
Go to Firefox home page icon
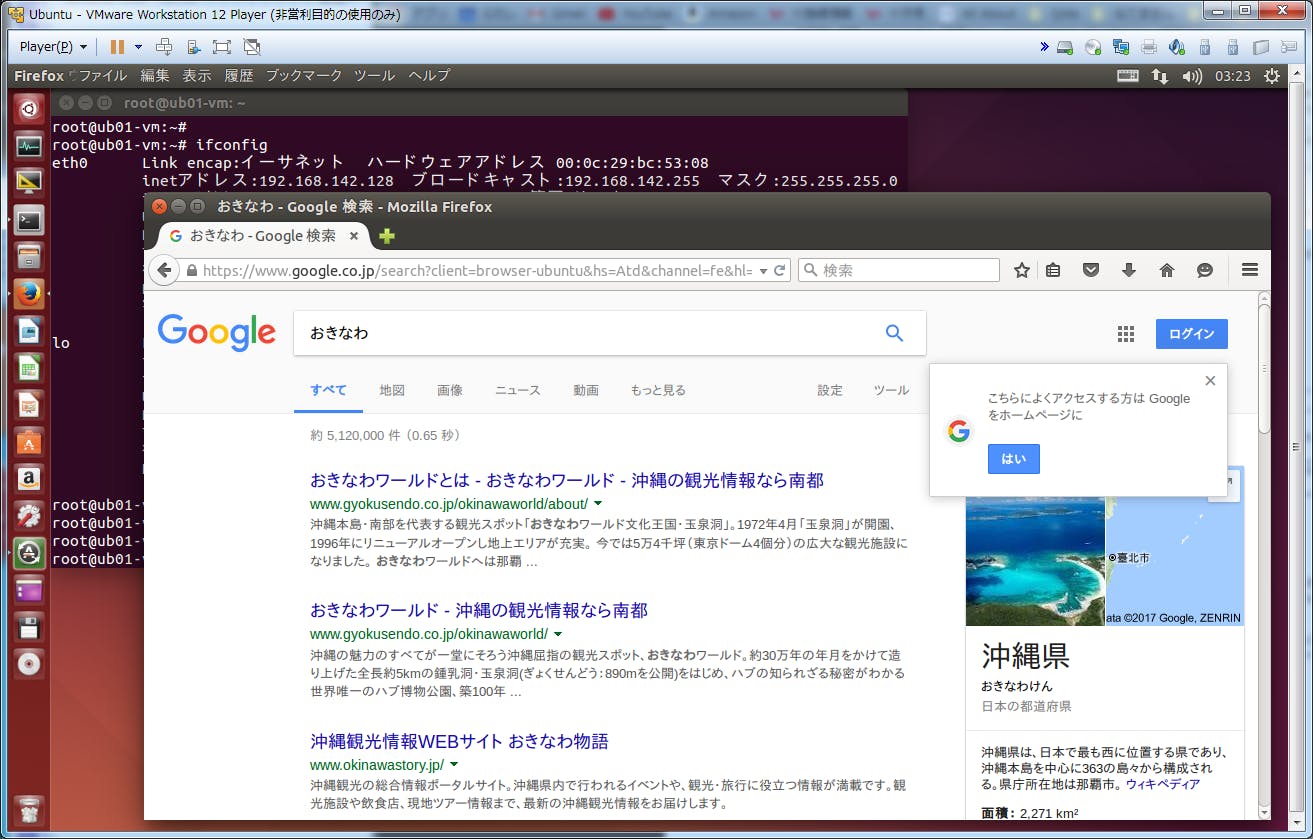tap(1166, 270)
